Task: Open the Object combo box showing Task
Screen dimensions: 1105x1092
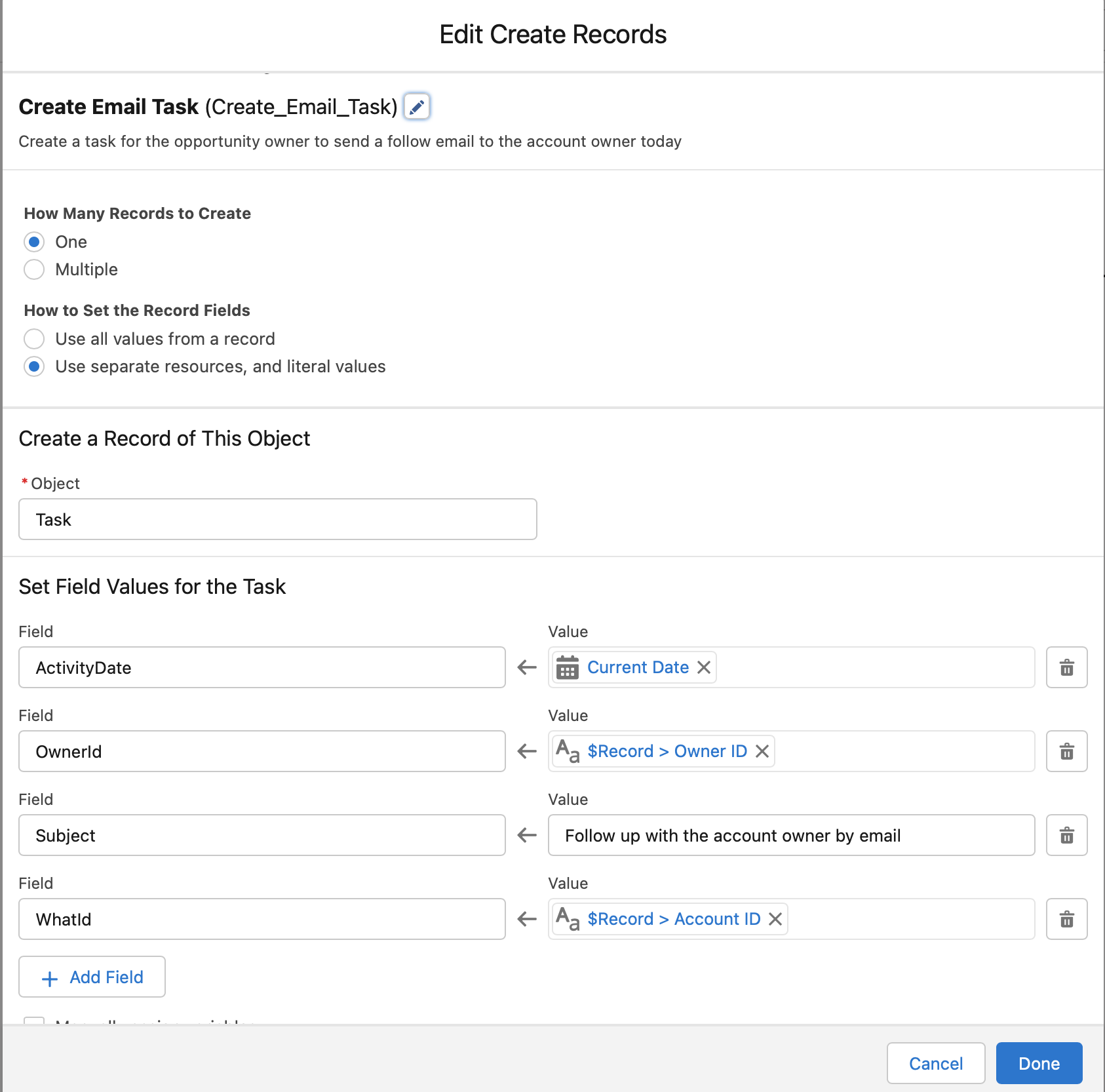Action: tap(277, 519)
